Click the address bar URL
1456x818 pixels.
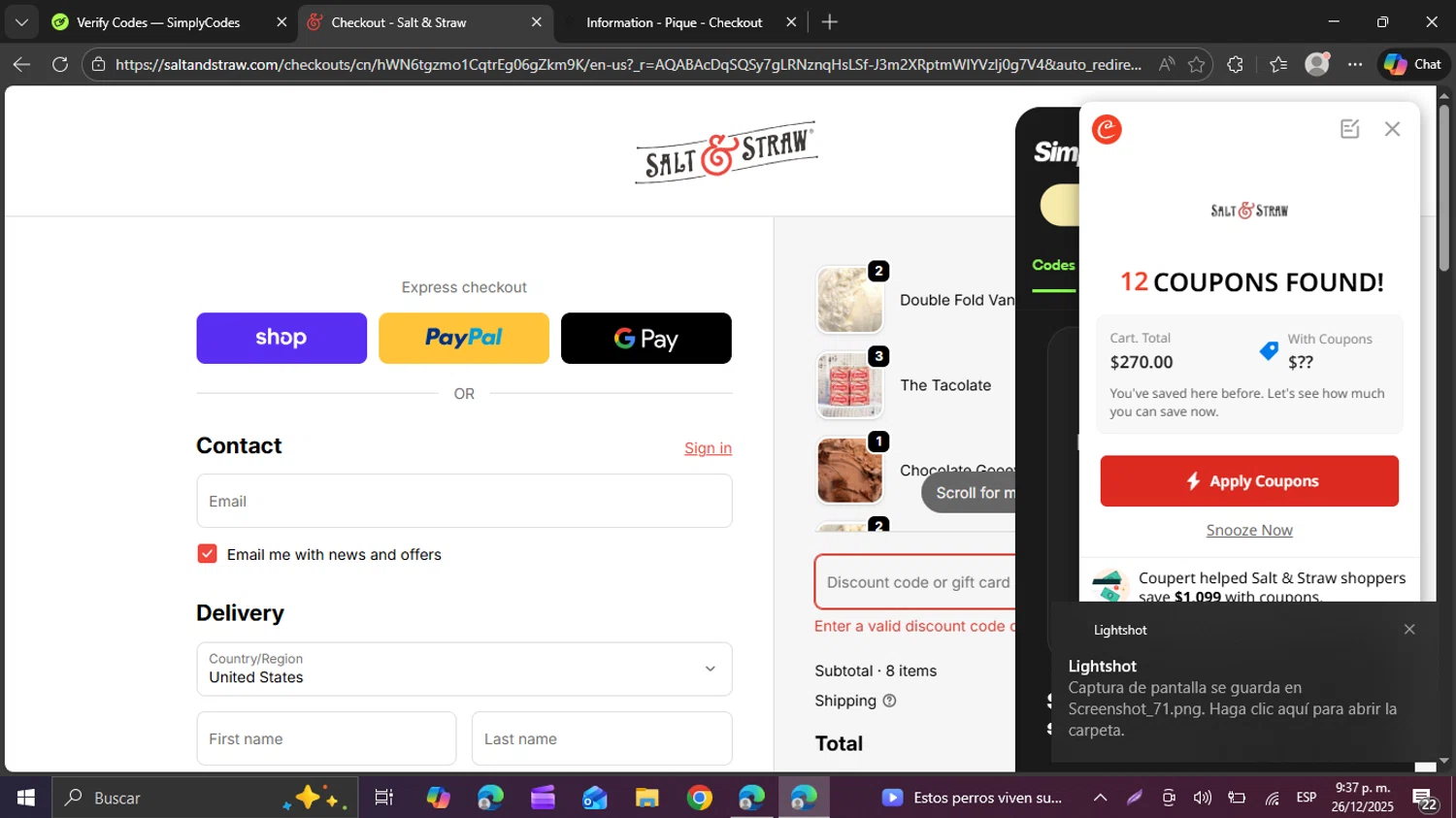coord(628,64)
